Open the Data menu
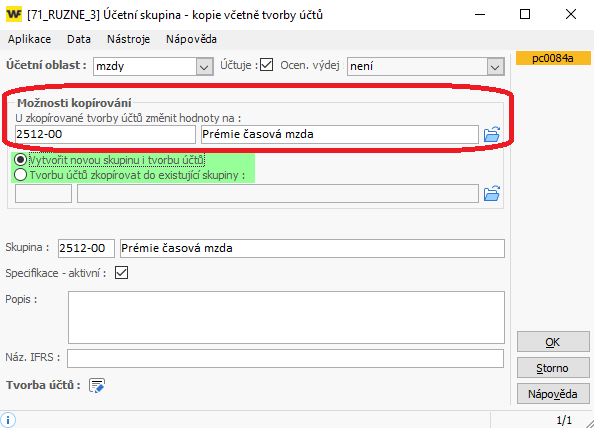Viewport: 596px width, 429px height. tap(79, 39)
